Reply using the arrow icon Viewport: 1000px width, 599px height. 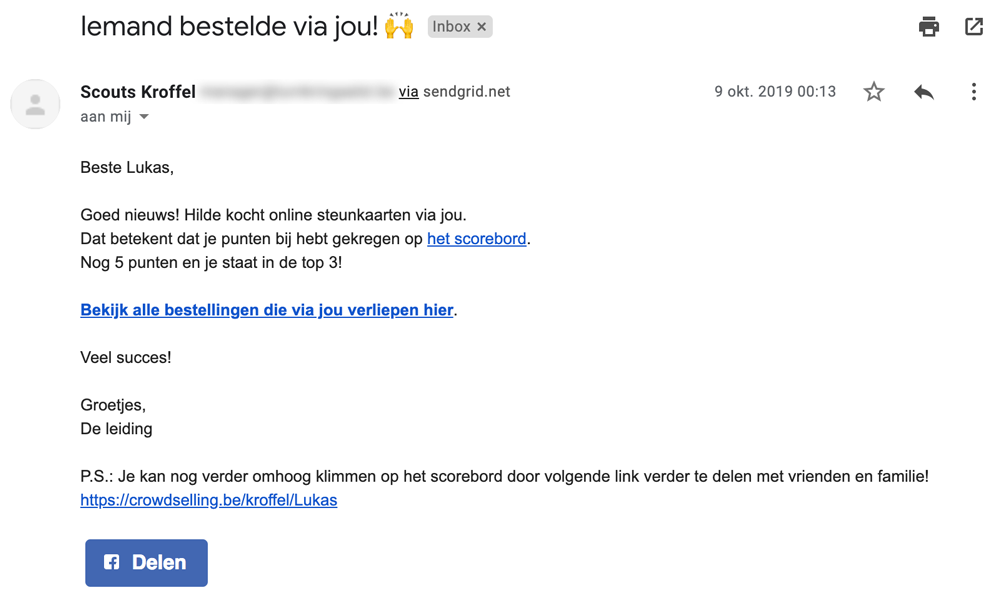coord(923,92)
